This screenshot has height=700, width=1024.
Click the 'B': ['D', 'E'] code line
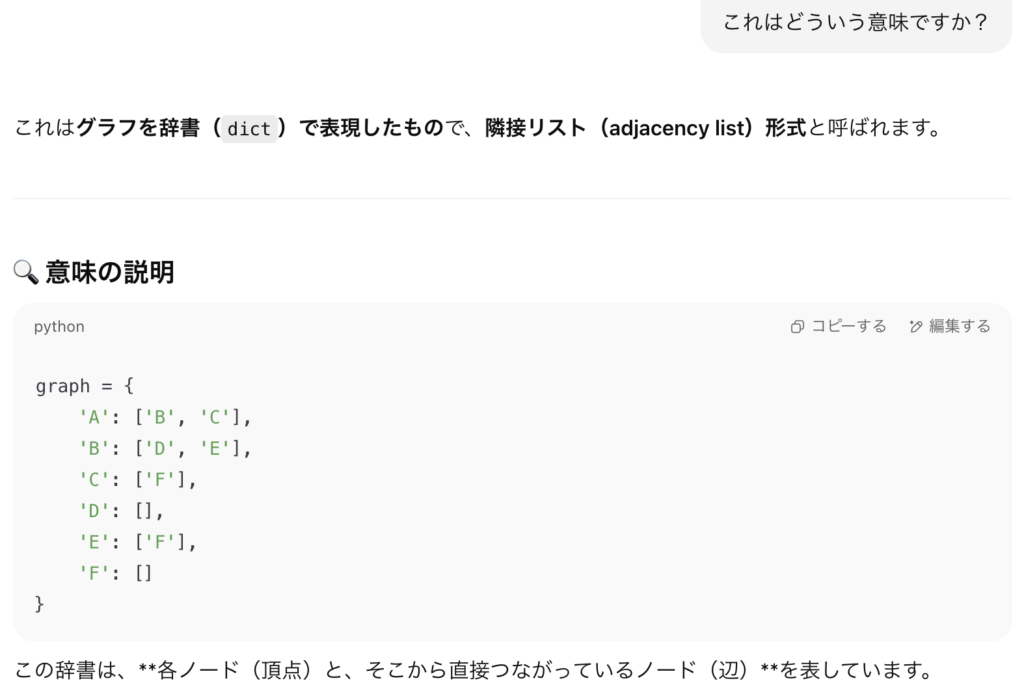(x=165, y=448)
